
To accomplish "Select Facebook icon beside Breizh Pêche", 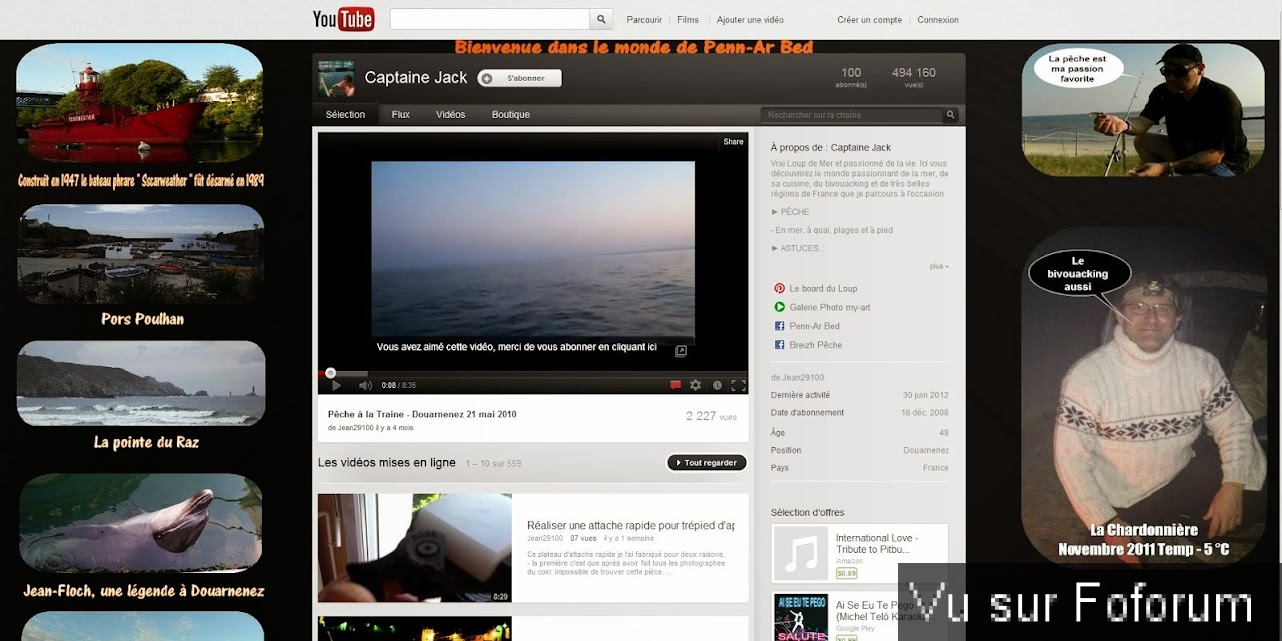I will pyautogui.click(x=779, y=345).
